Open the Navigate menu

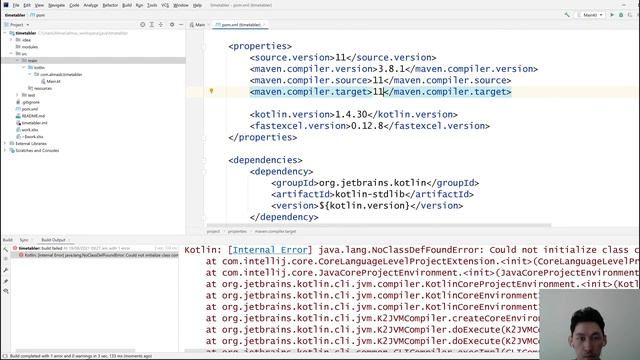(56, 5)
